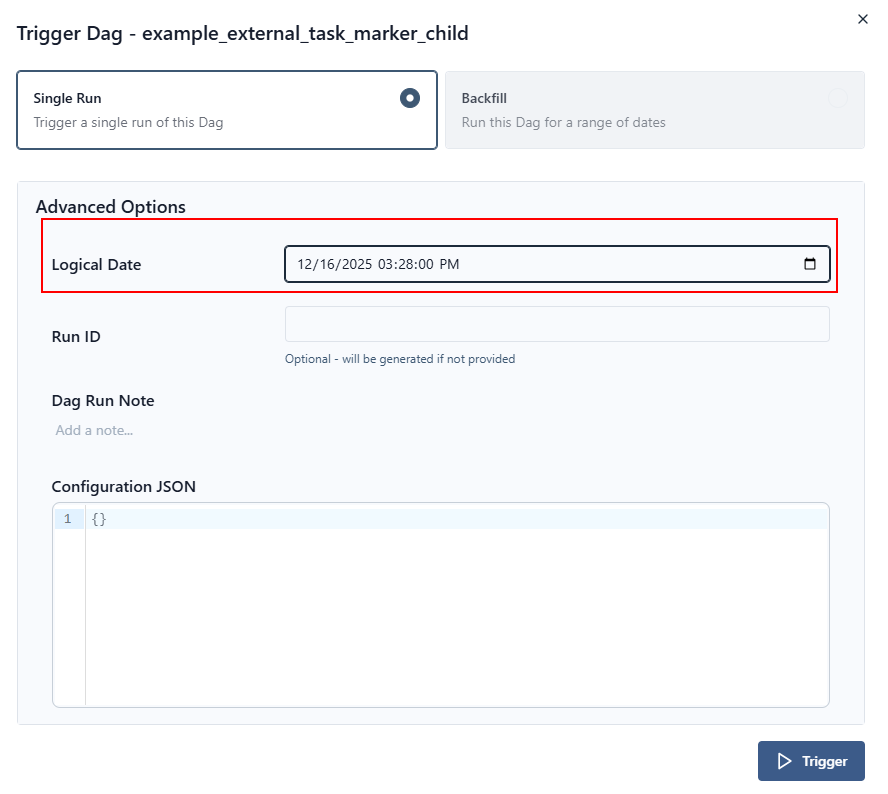Collapse the Advanced Options section heading

coord(111,207)
